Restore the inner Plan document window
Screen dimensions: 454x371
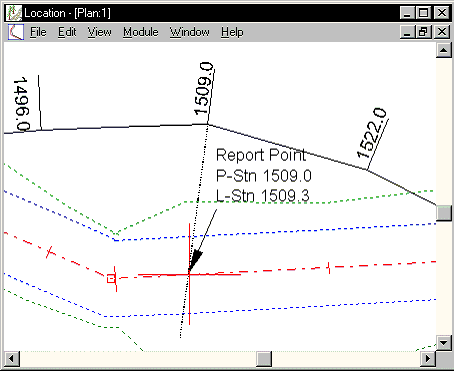pyautogui.click(x=424, y=32)
